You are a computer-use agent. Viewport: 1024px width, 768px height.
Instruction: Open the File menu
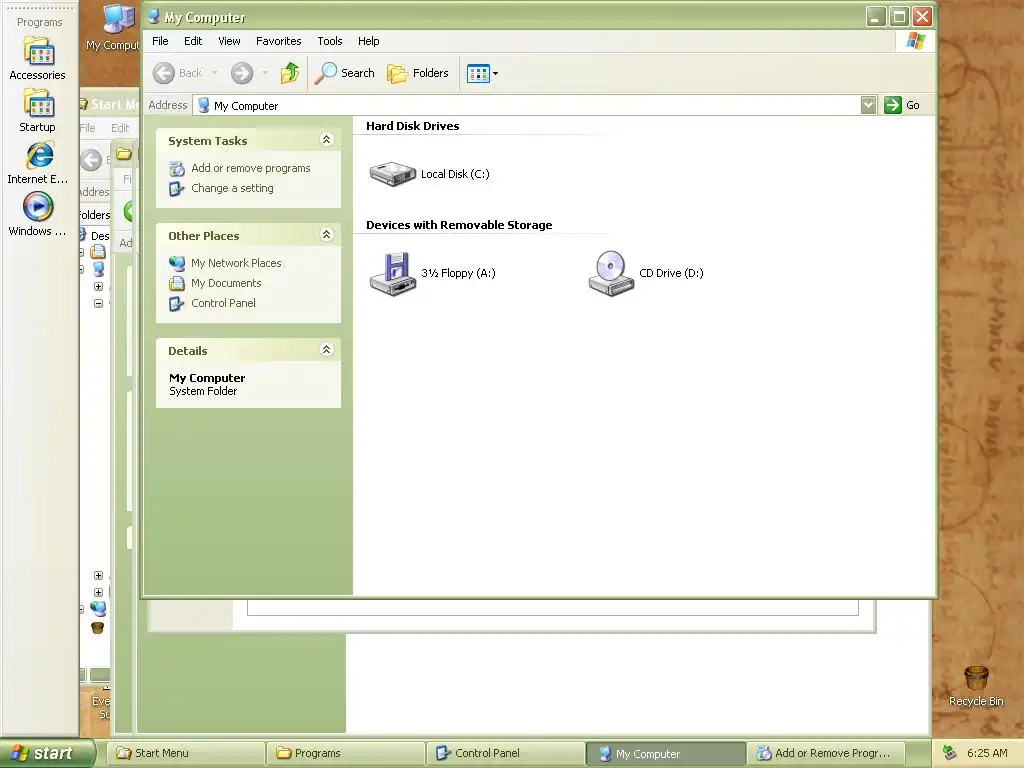[160, 41]
